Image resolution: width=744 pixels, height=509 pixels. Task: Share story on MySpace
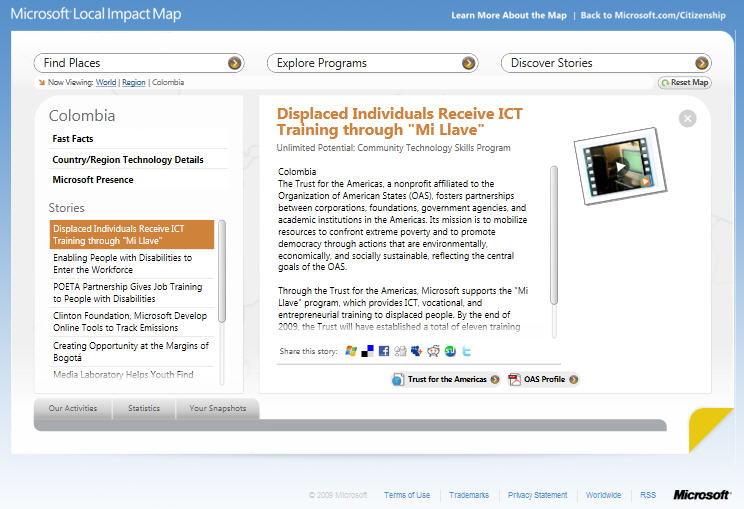click(417, 351)
